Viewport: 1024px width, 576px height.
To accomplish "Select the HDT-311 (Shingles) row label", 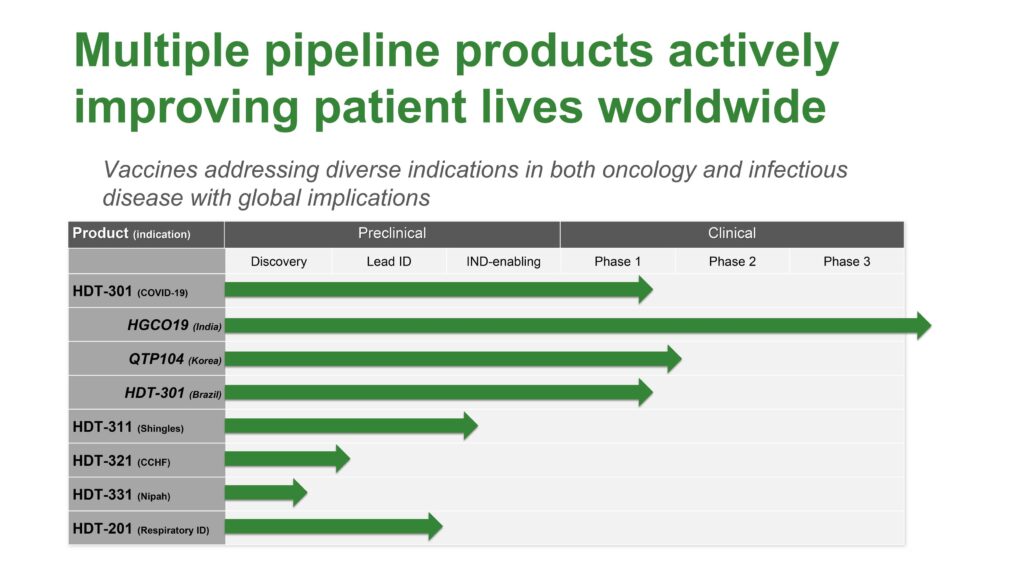I will click(146, 427).
